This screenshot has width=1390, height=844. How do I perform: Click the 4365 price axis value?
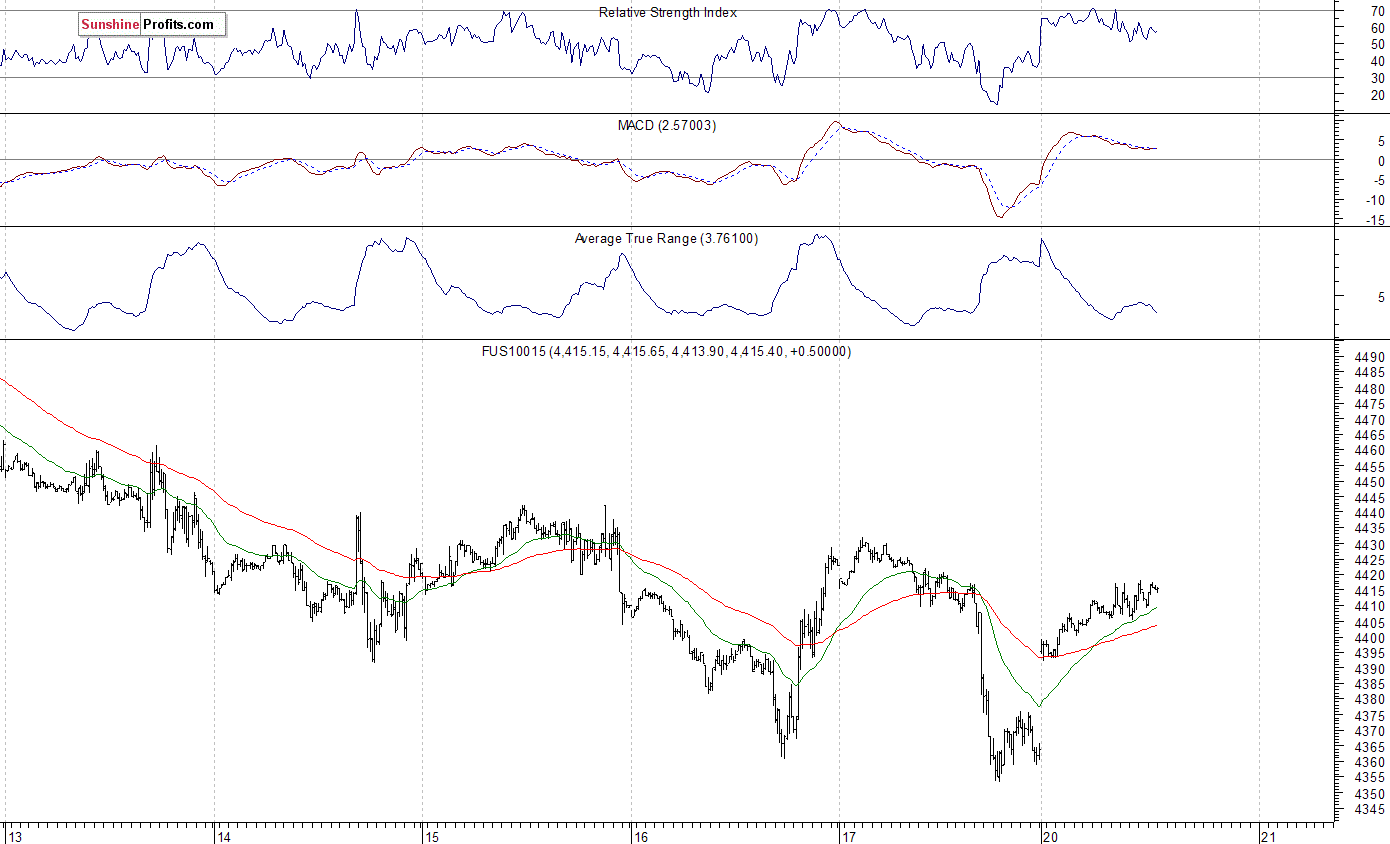coord(1371,747)
